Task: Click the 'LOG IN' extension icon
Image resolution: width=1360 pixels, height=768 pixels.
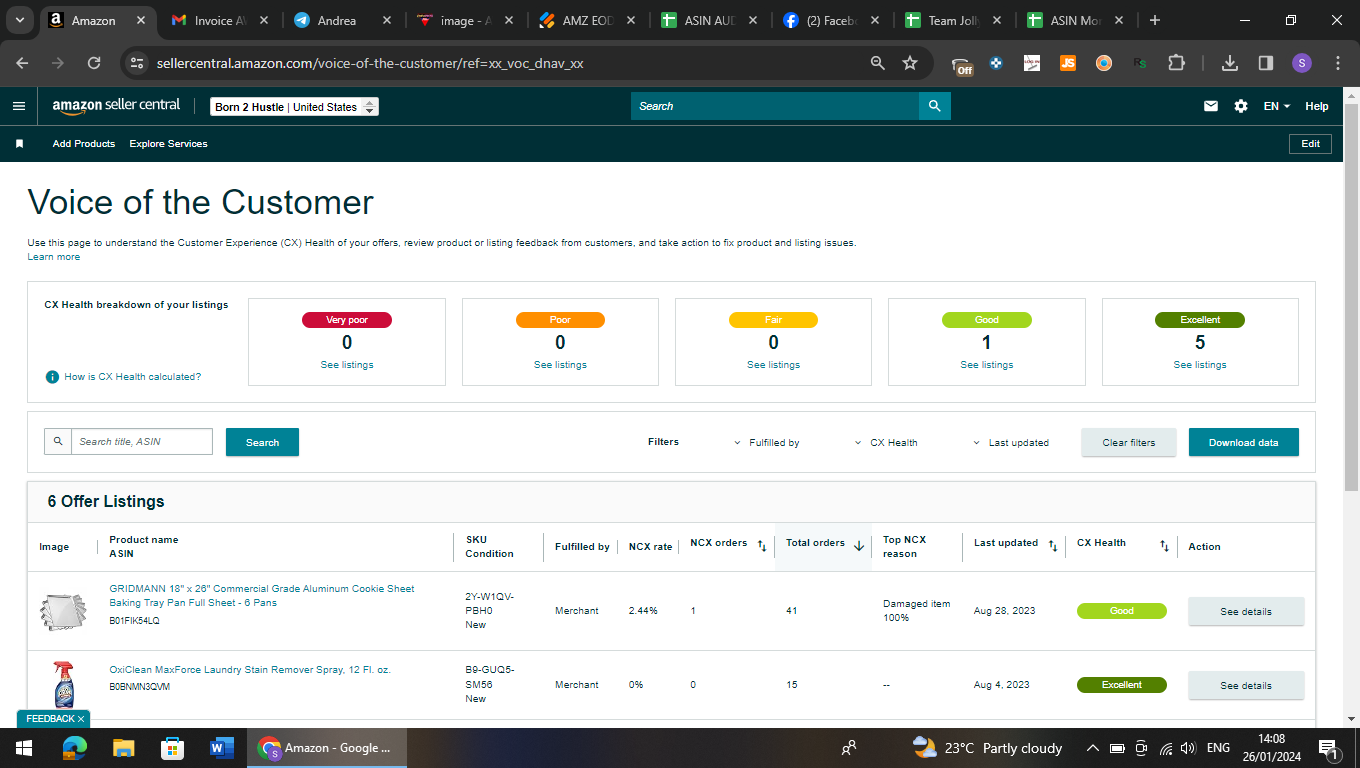Action: [x=1032, y=63]
